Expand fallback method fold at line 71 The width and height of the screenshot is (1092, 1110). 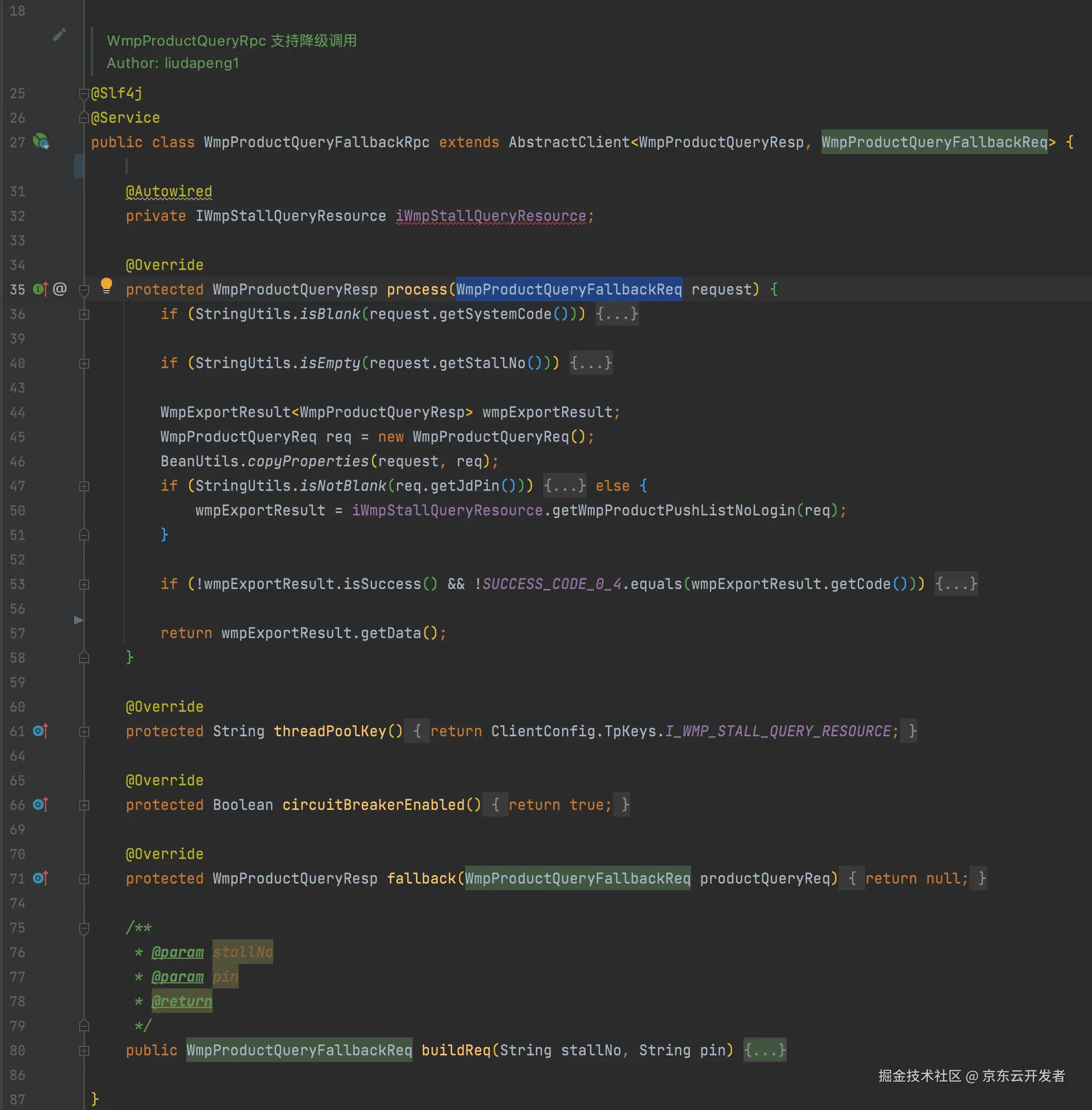[x=84, y=879]
